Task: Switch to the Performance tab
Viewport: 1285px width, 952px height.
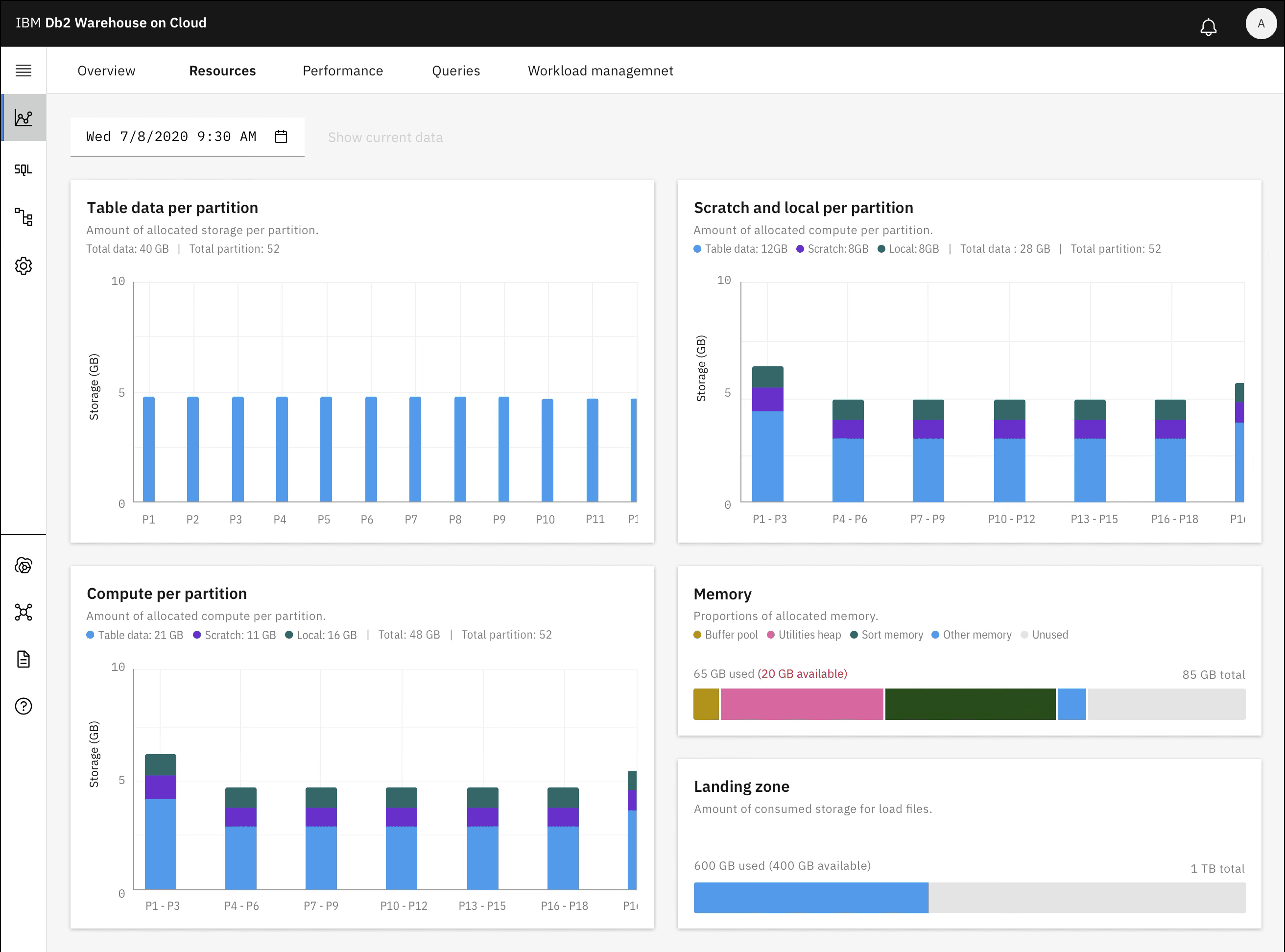Action: (x=342, y=71)
